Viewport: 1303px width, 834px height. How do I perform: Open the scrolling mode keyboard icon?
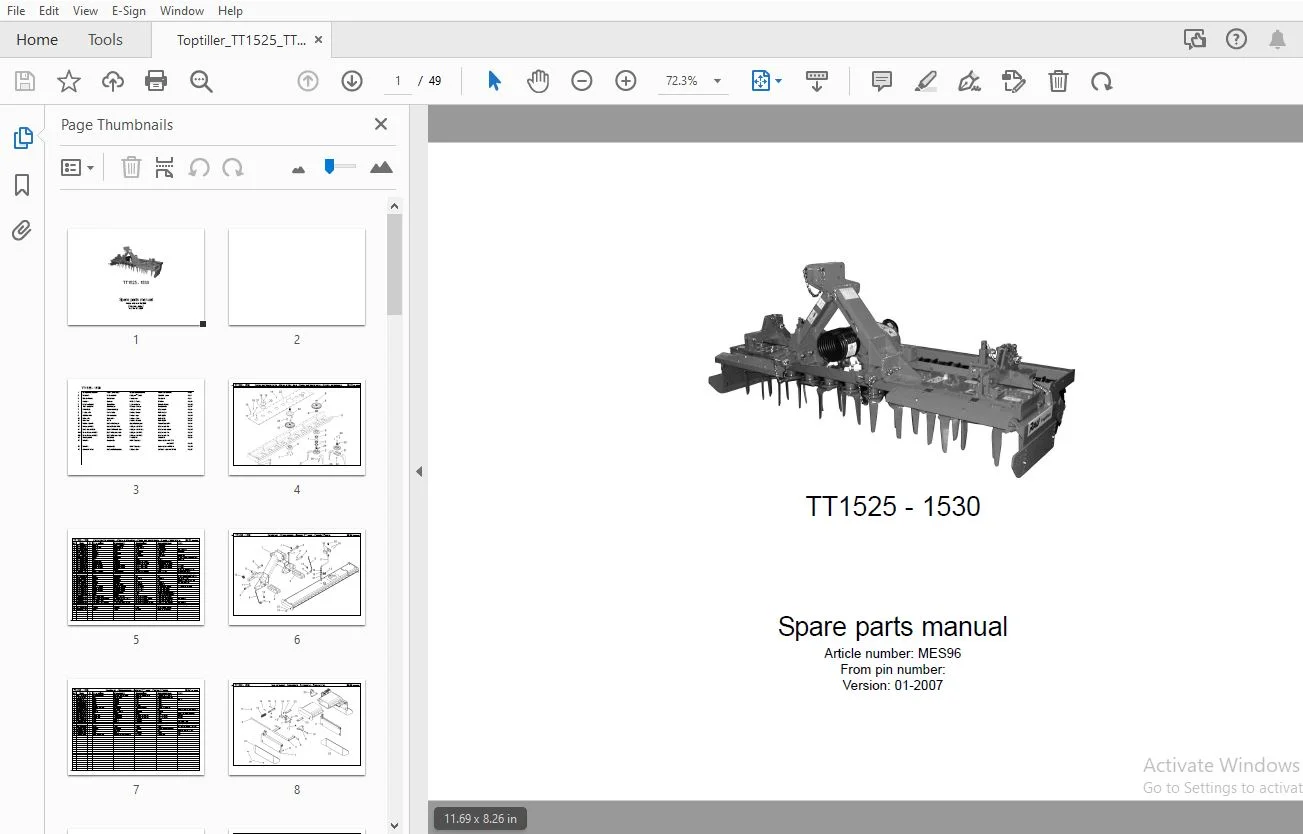point(817,81)
